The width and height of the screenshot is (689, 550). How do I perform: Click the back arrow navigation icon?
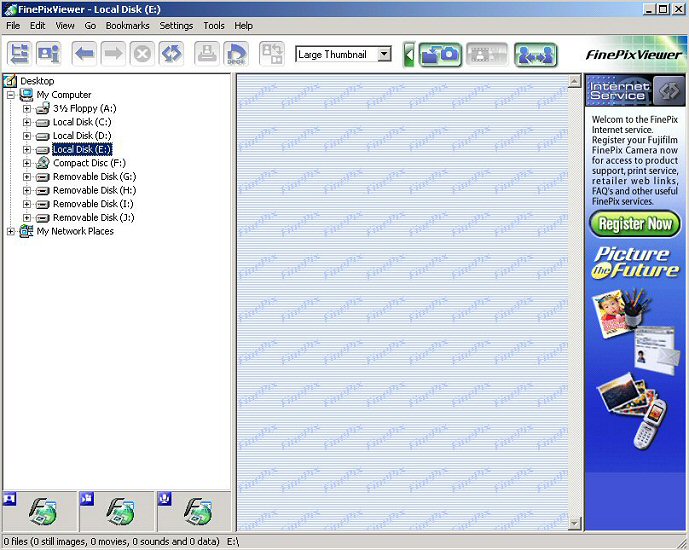tap(85, 53)
